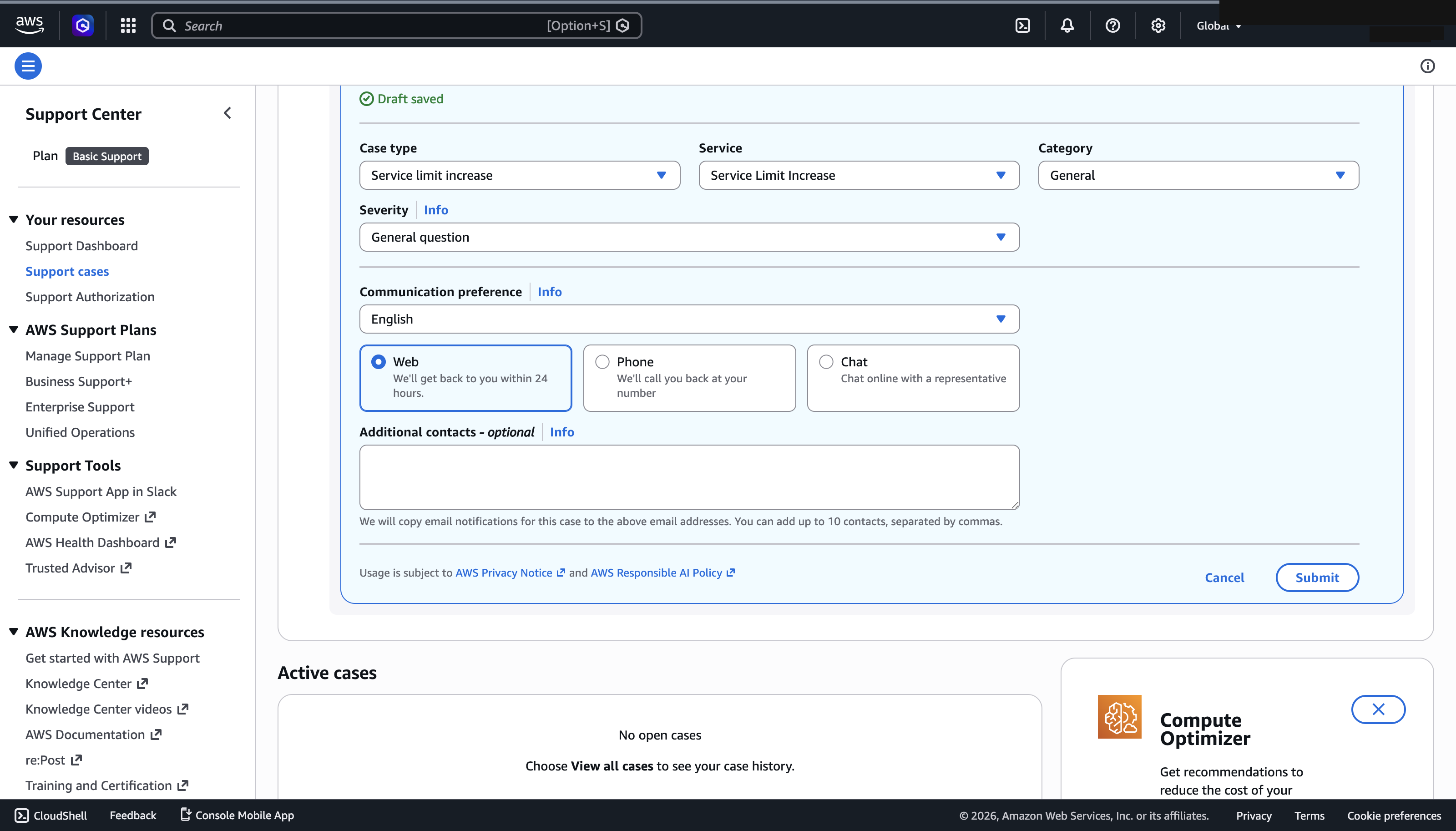Image resolution: width=1456 pixels, height=831 pixels.
Task: Open the English language dropdown
Action: (x=689, y=319)
